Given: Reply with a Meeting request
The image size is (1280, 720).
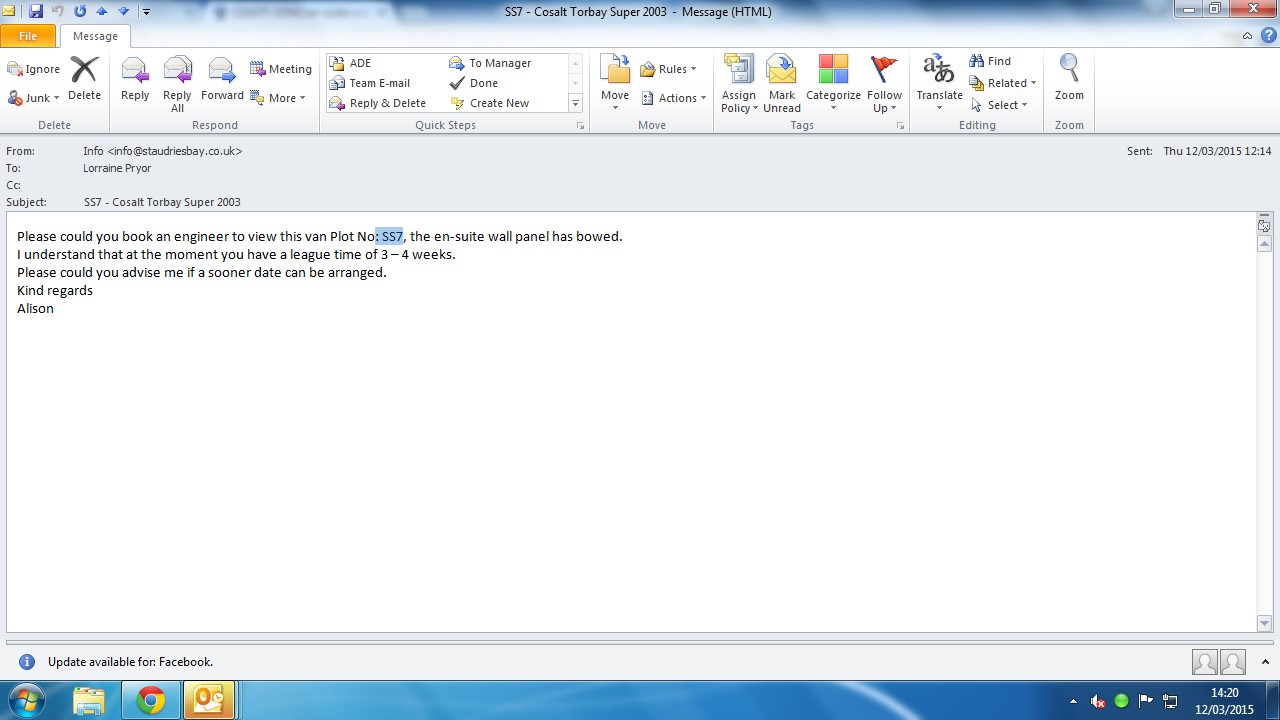Looking at the screenshot, I should point(281,69).
